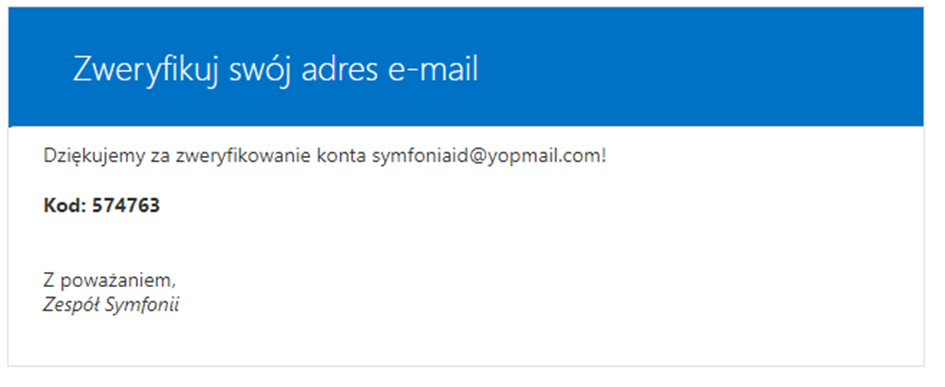Viewport: 945px width, 387px height.
Task: Click the word 'Dziękujemy' in the message
Action: point(94,157)
